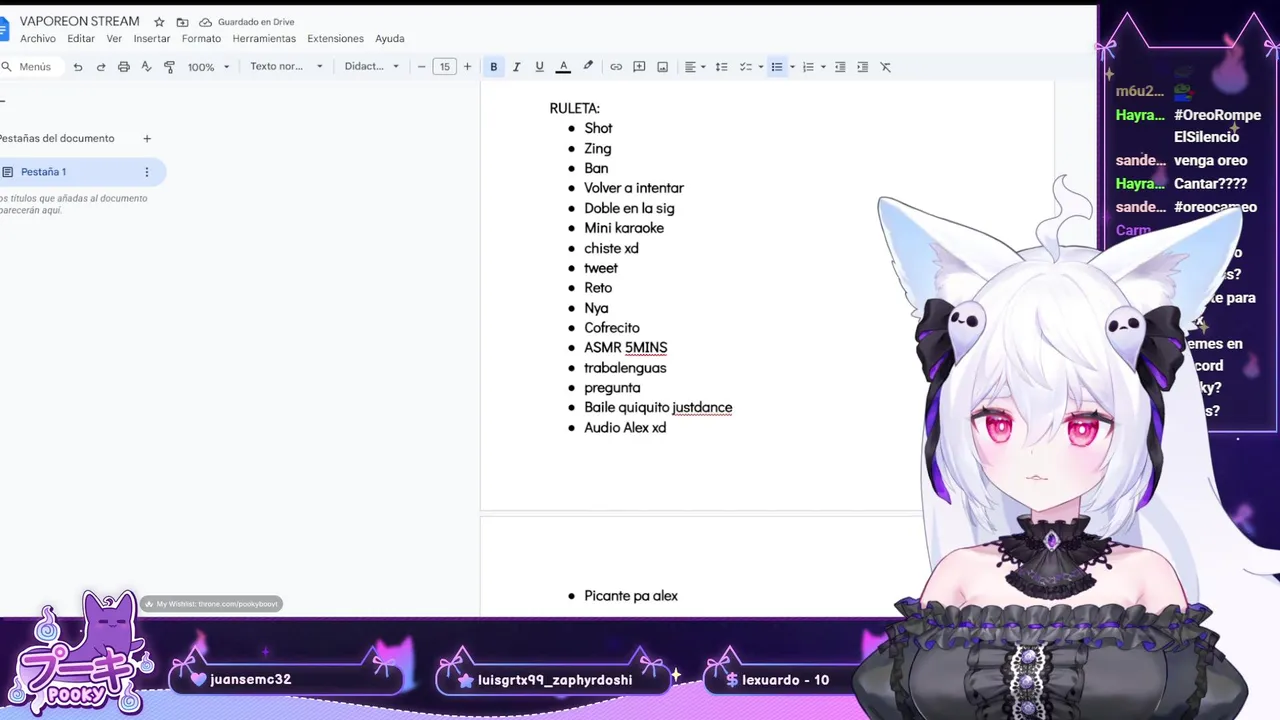Click the Volver a intentar item
This screenshot has height=720, width=1280.
634,188
